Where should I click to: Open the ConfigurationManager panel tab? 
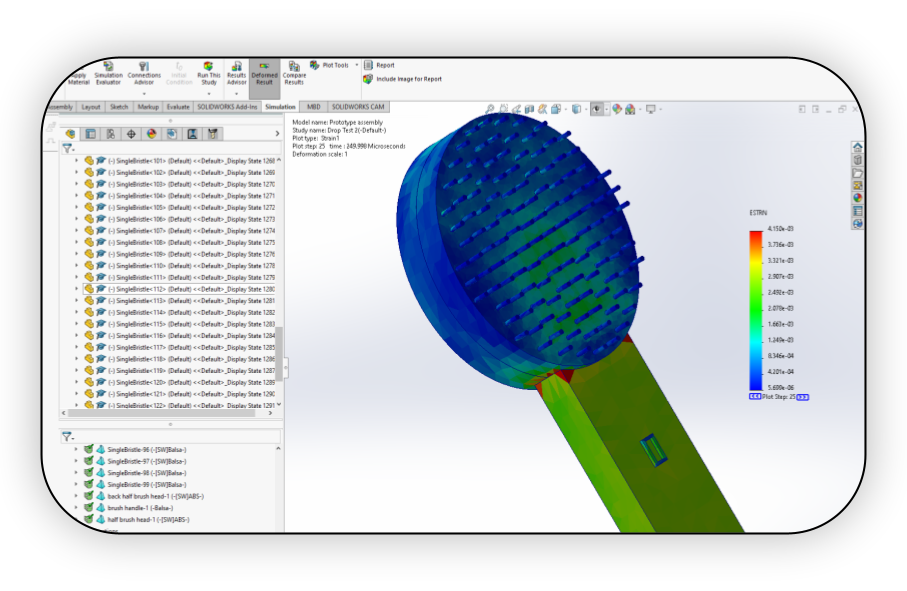(110, 134)
